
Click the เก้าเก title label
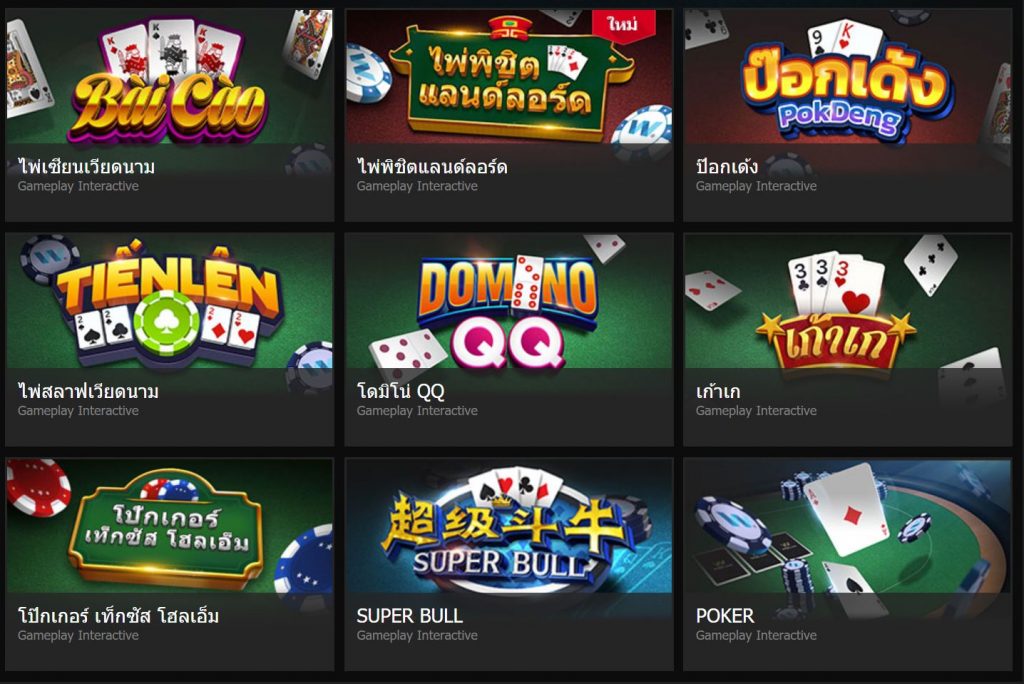(x=718, y=391)
